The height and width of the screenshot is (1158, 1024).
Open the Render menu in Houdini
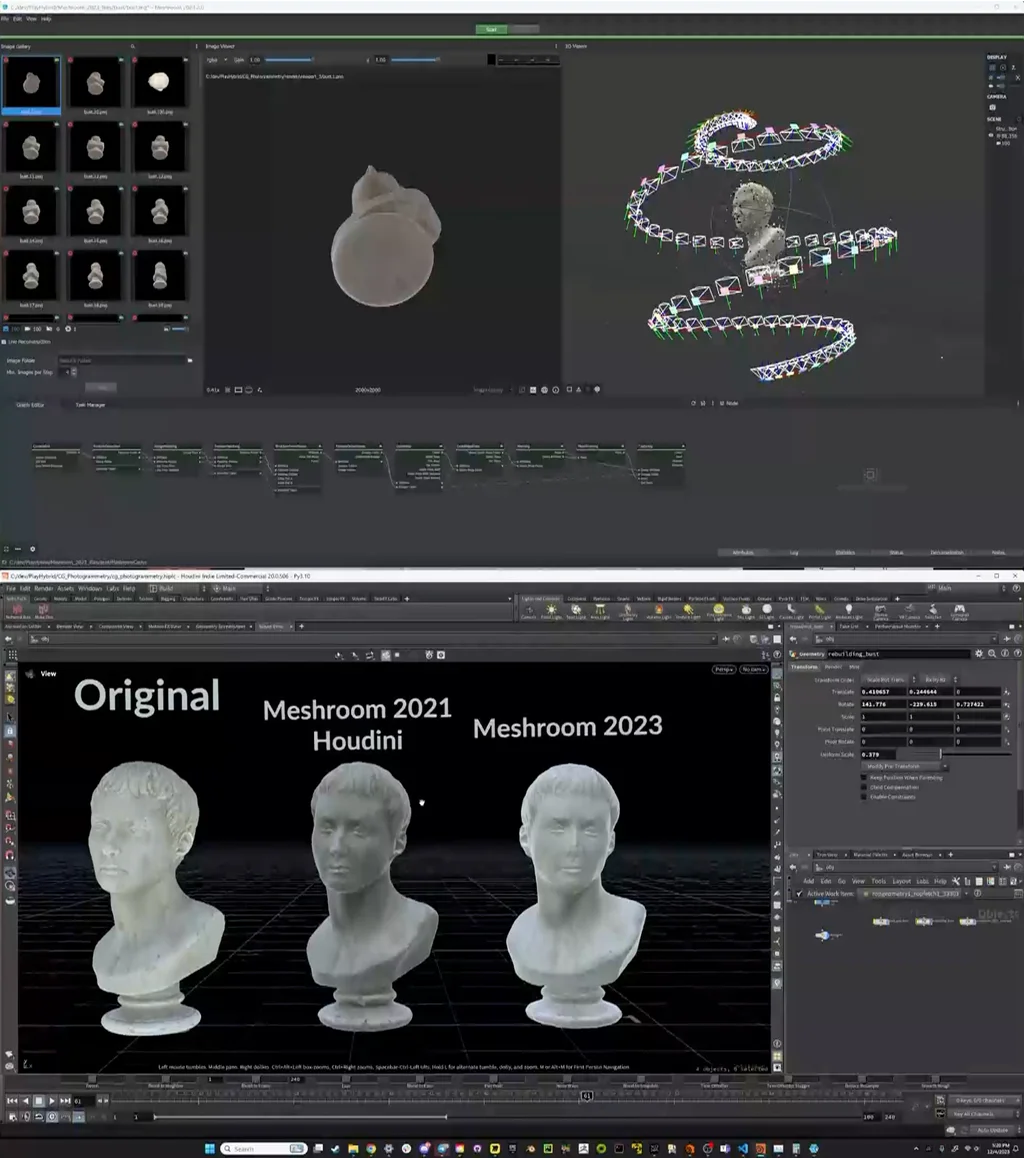pyautogui.click(x=44, y=589)
